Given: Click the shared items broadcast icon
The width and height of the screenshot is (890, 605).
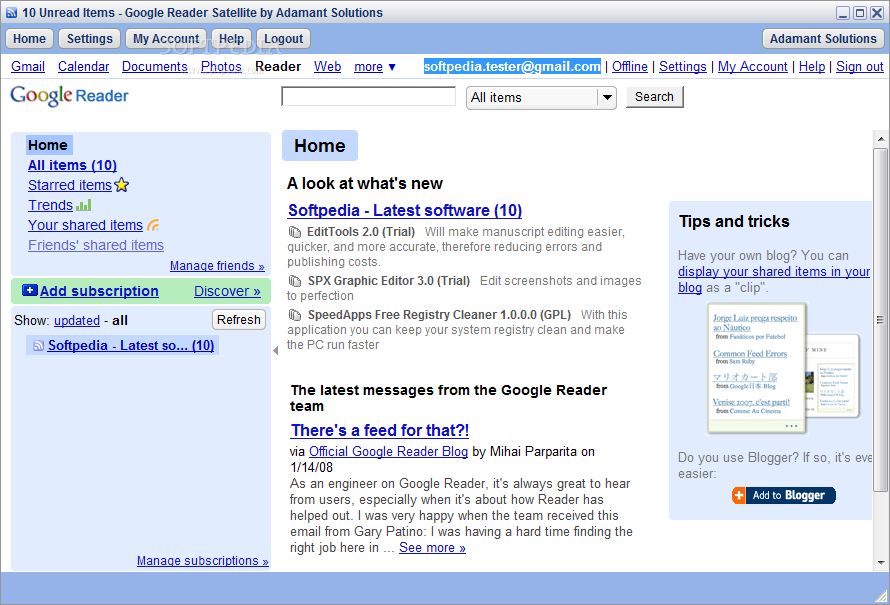Looking at the screenshot, I should click(x=153, y=225).
